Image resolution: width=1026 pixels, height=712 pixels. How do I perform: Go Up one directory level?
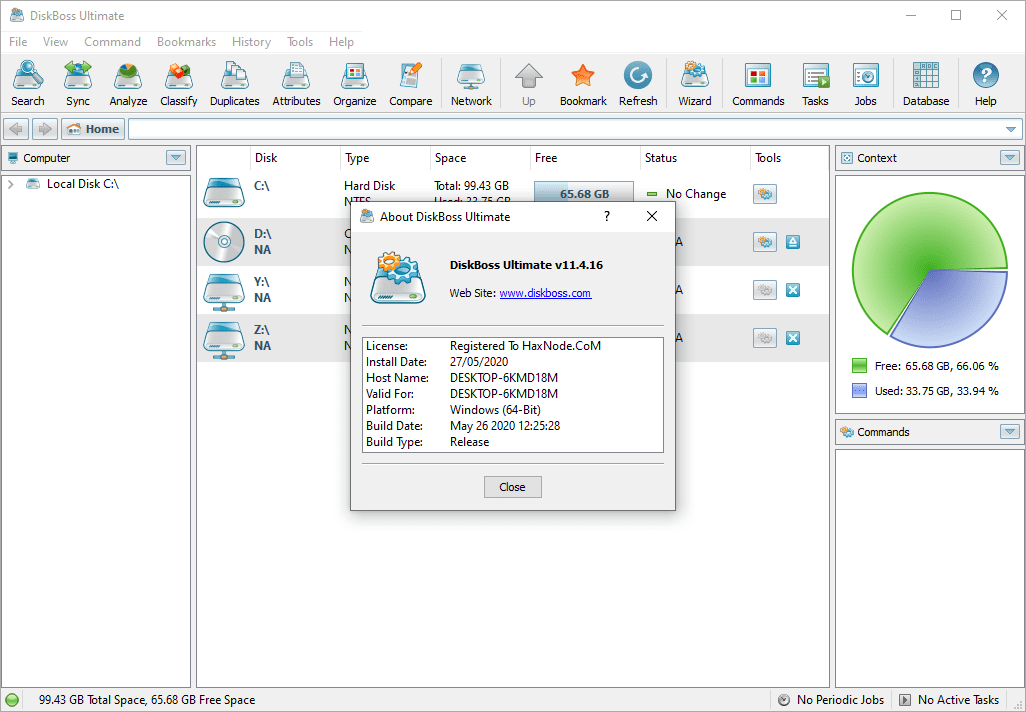point(529,83)
